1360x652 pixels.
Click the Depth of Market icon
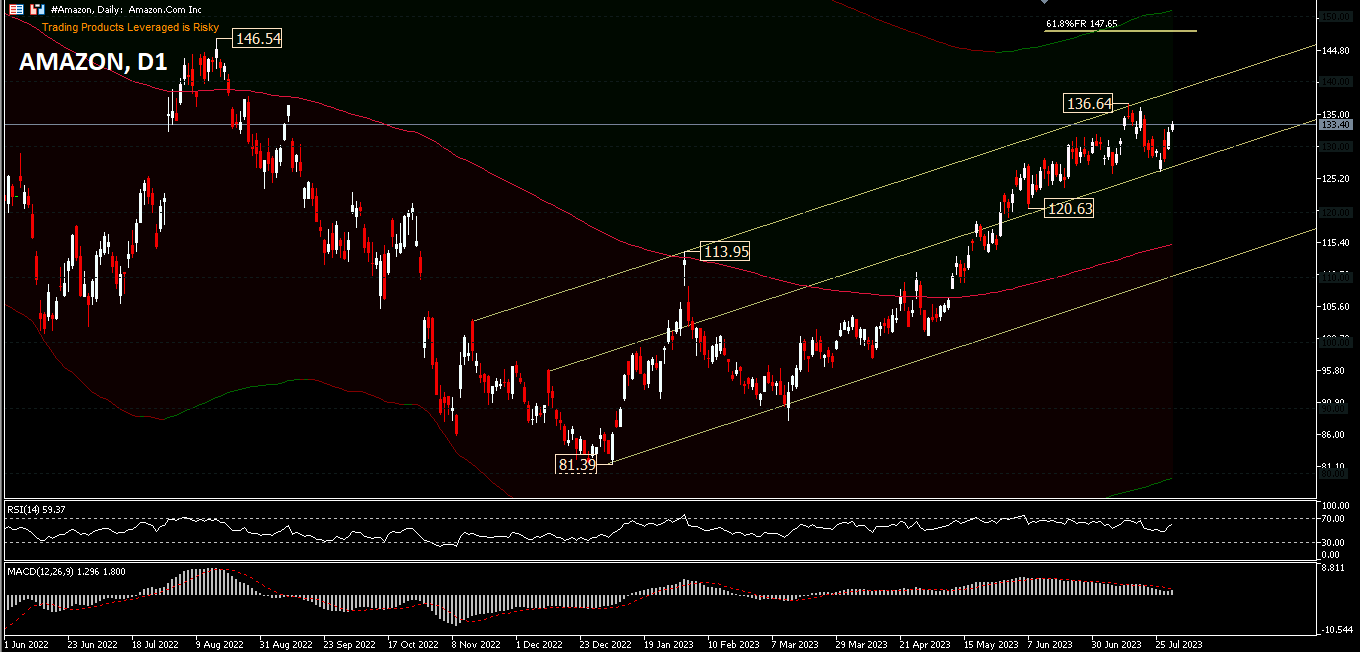[38, 9]
